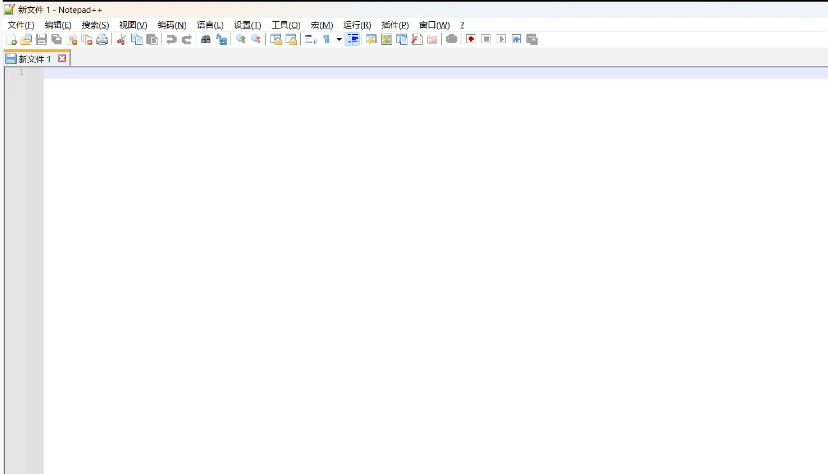Click the Cut scissors icon
The height and width of the screenshot is (474, 828).
pos(121,39)
